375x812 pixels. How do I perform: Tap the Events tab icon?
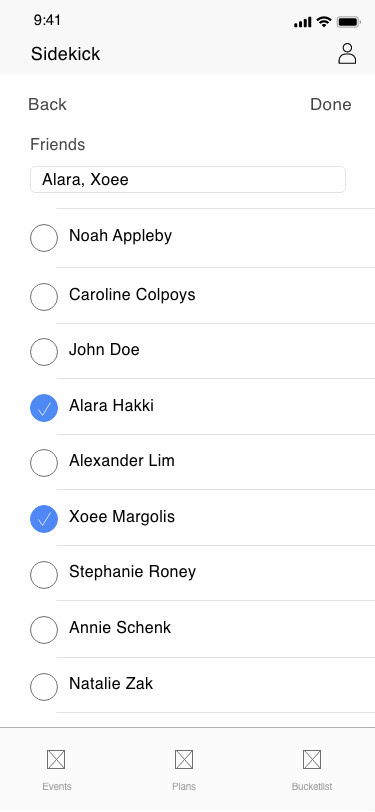coord(56,759)
